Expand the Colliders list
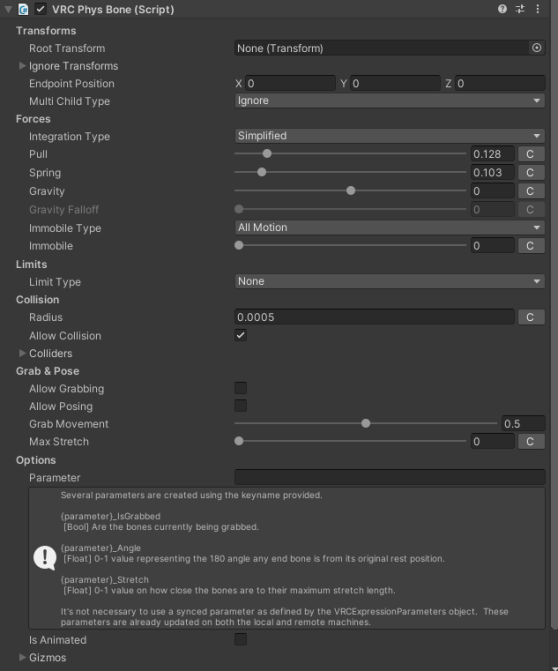Screen dimensions: 558x671 click(22, 353)
